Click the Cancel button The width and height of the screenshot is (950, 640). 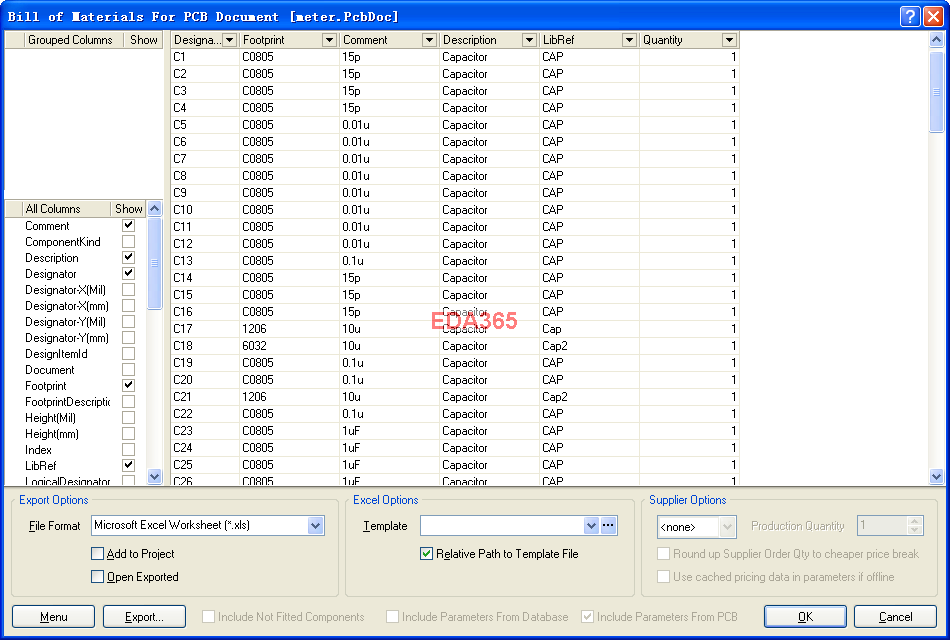(895, 617)
